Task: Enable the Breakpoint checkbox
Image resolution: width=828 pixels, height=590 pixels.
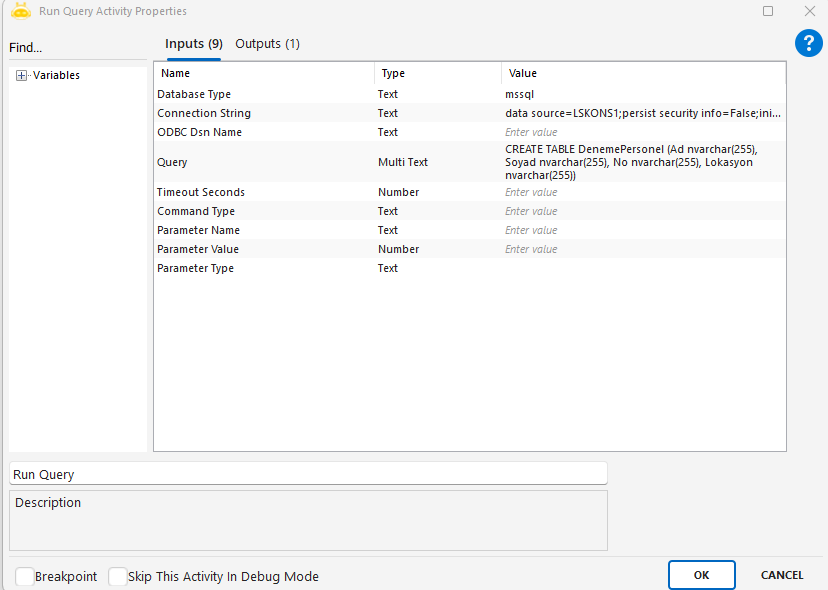Action: coord(25,577)
